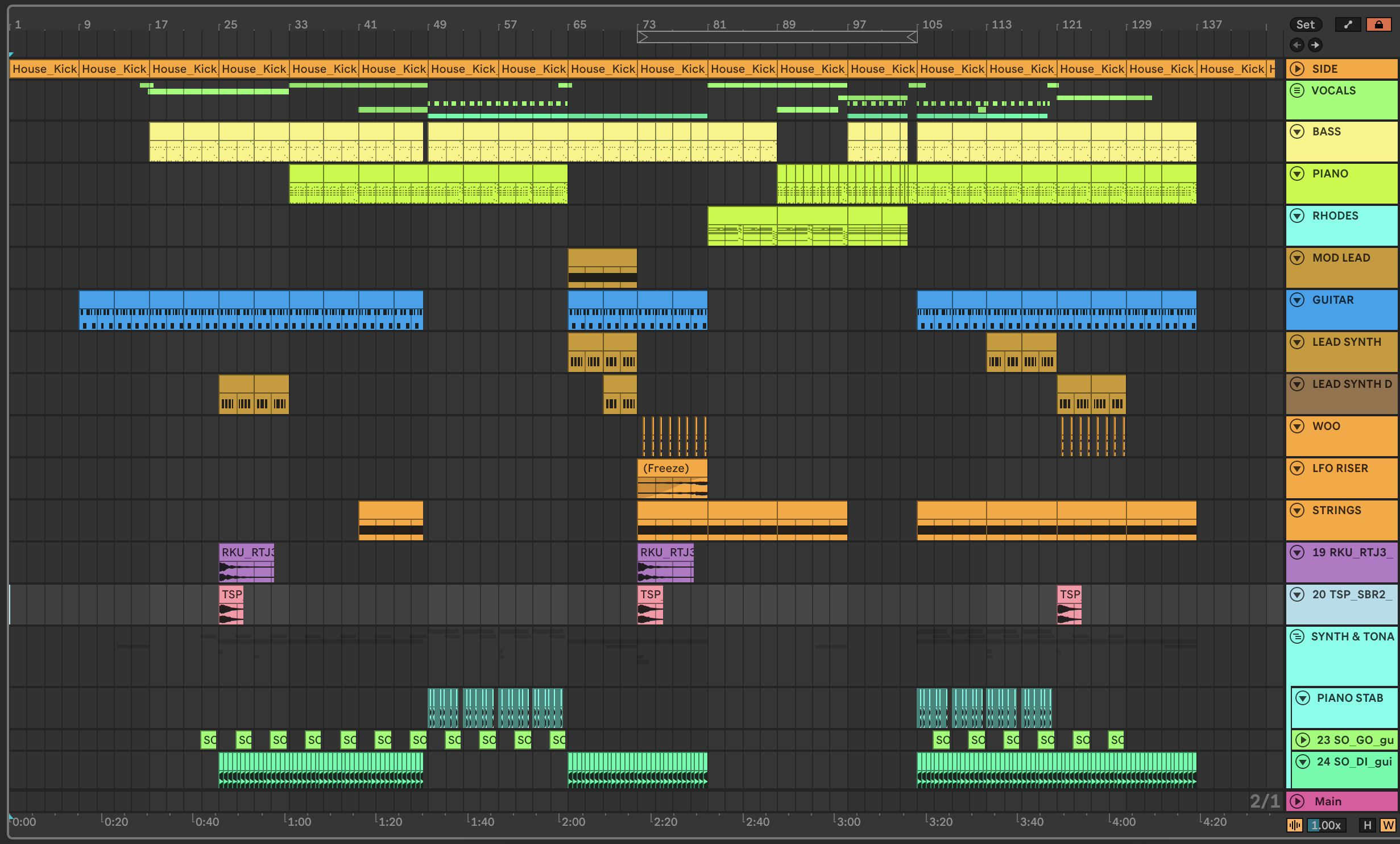Select the VOCALS track name
The image size is (1400, 844).
pos(1333,90)
